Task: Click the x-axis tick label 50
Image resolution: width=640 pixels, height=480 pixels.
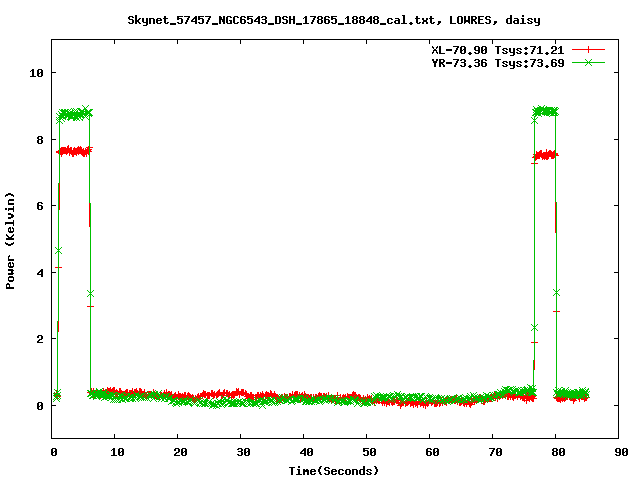Action: (x=369, y=452)
